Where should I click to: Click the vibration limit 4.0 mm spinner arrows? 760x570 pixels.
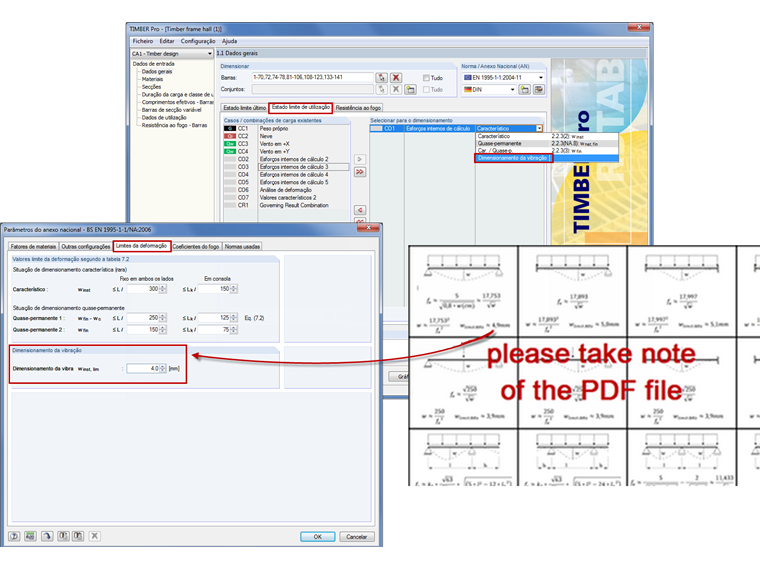click(163, 369)
